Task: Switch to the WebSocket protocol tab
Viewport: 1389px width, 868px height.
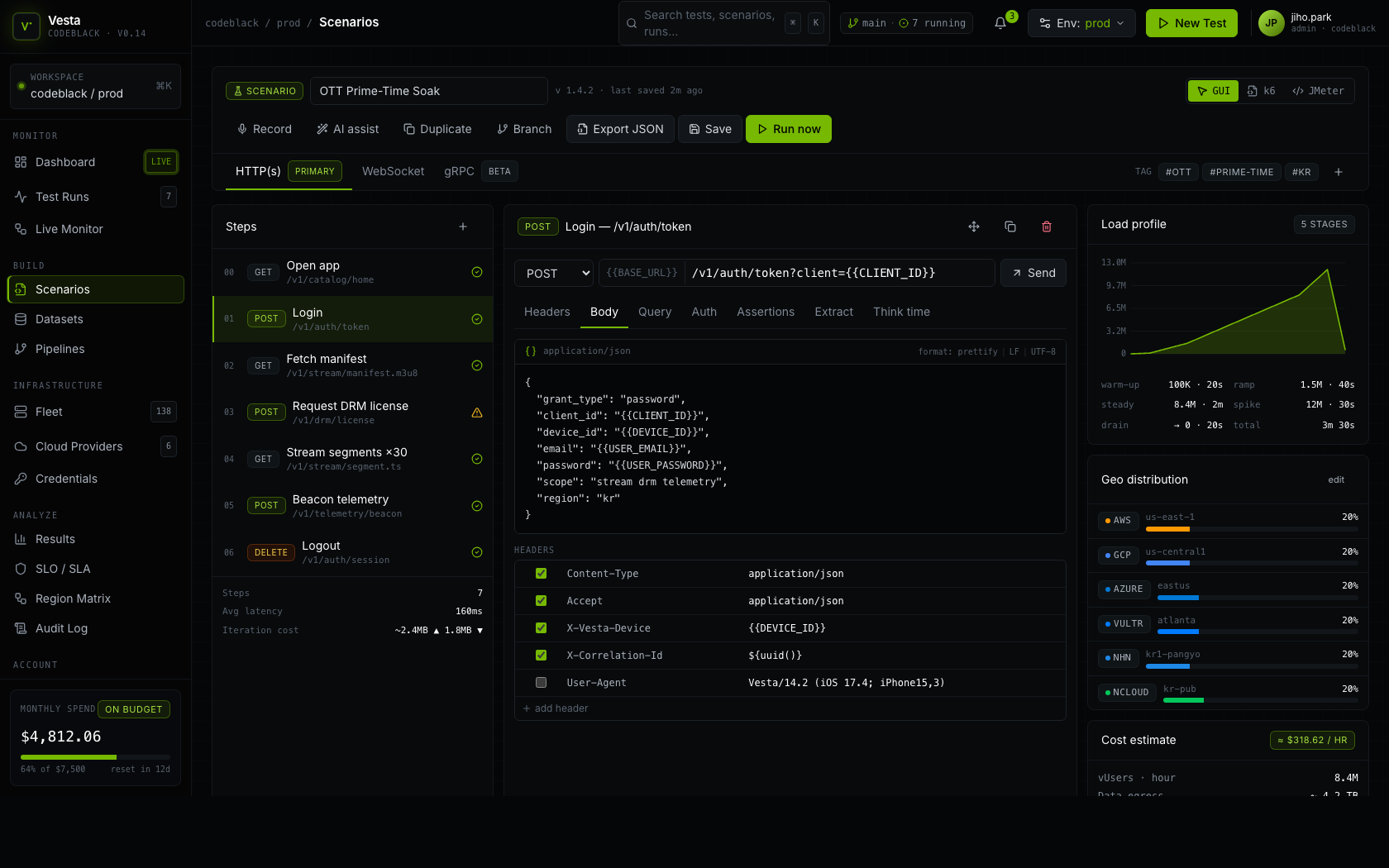Action: (x=393, y=171)
